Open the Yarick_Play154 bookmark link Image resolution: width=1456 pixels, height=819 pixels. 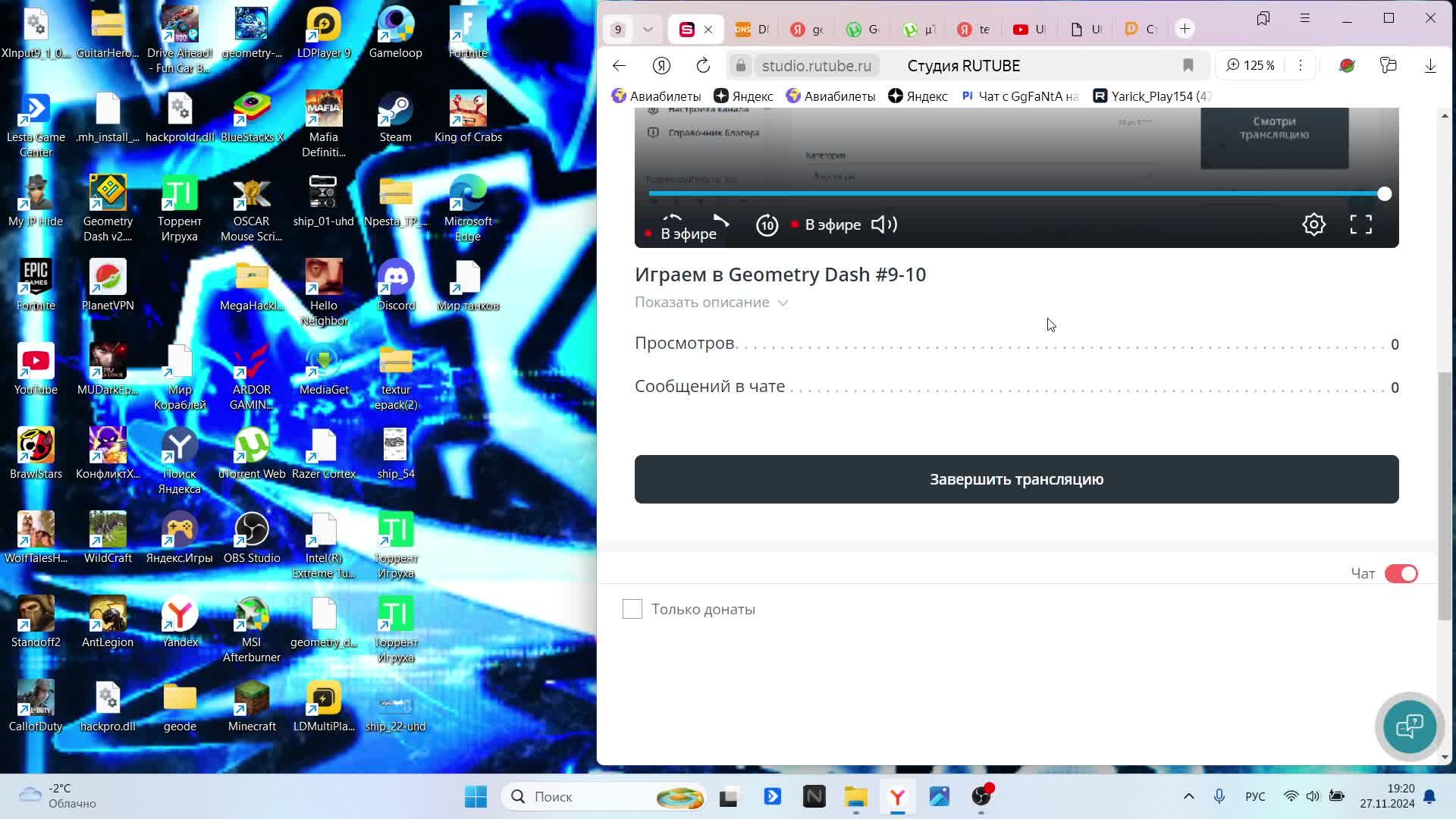(1153, 96)
